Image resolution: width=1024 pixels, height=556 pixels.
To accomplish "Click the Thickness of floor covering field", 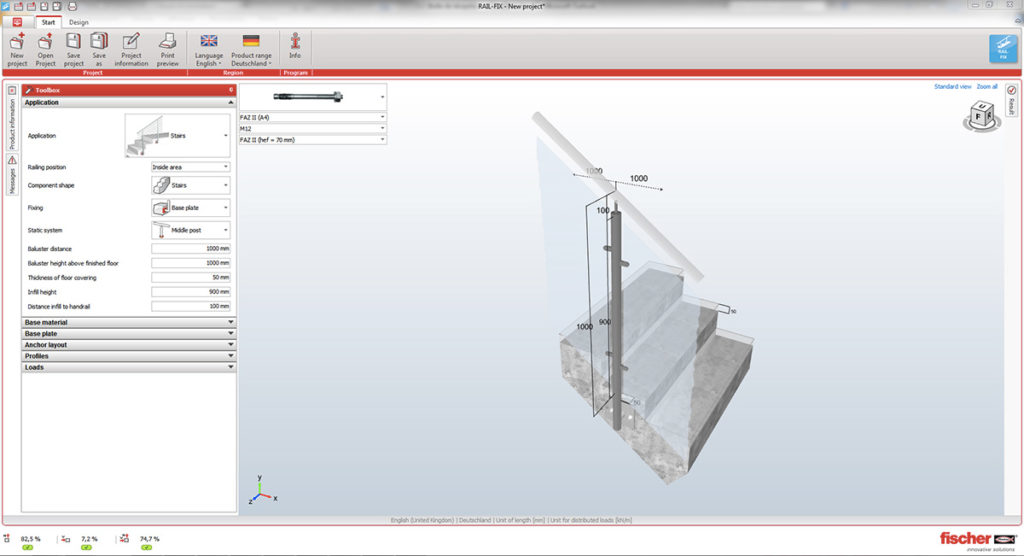I will pyautogui.click(x=190, y=278).
